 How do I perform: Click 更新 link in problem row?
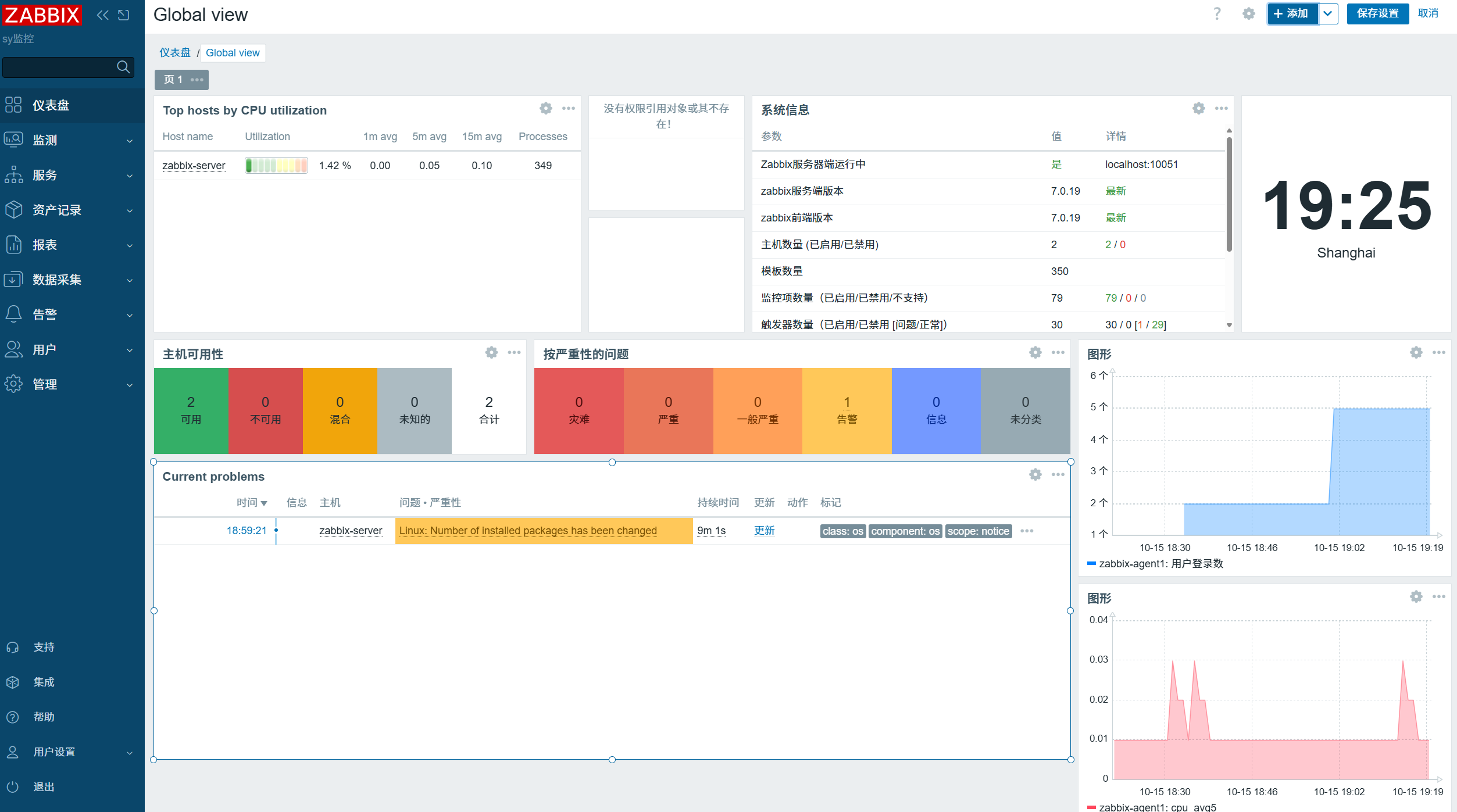tap(764, 530)
